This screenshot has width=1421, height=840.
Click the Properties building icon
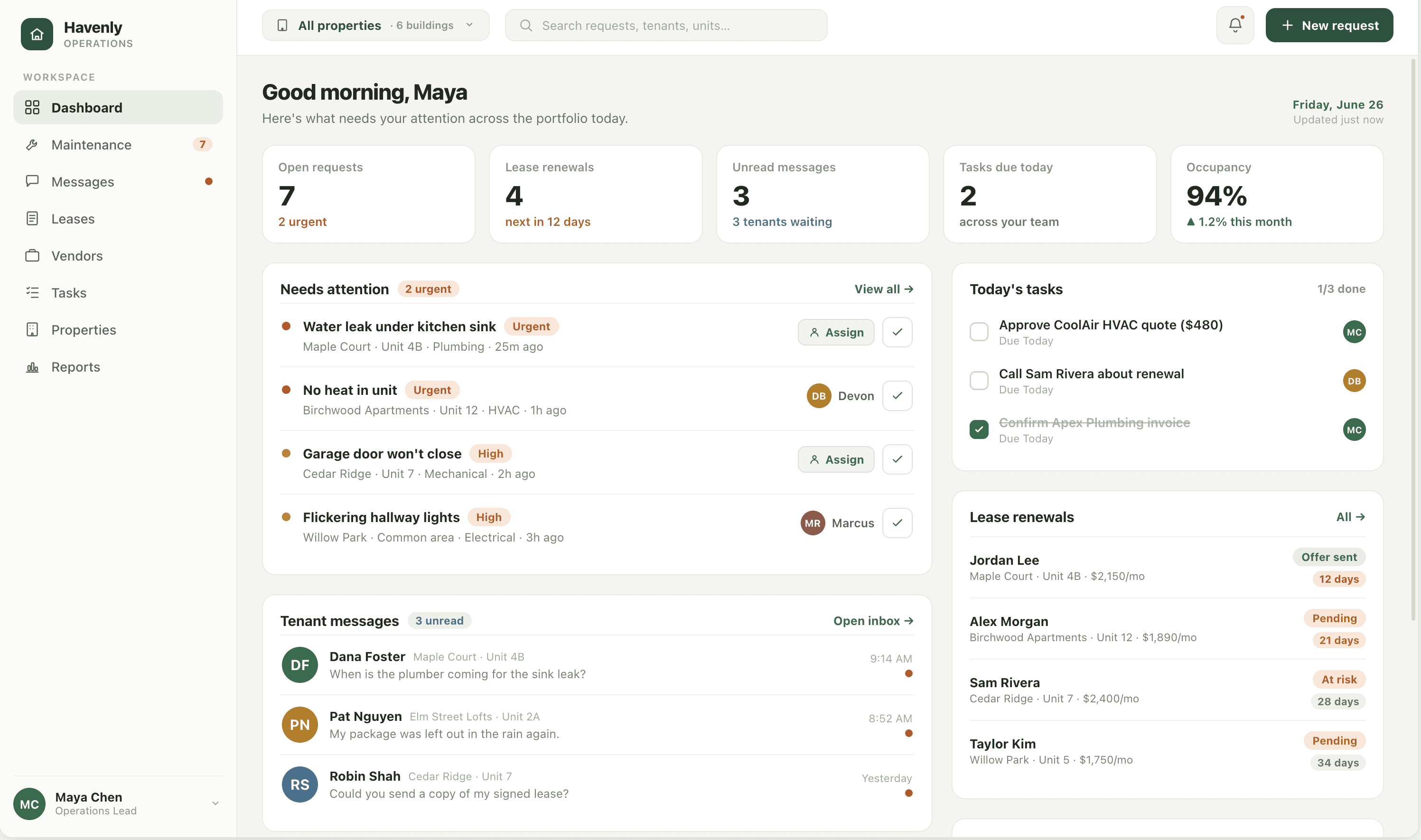(32, 329)
